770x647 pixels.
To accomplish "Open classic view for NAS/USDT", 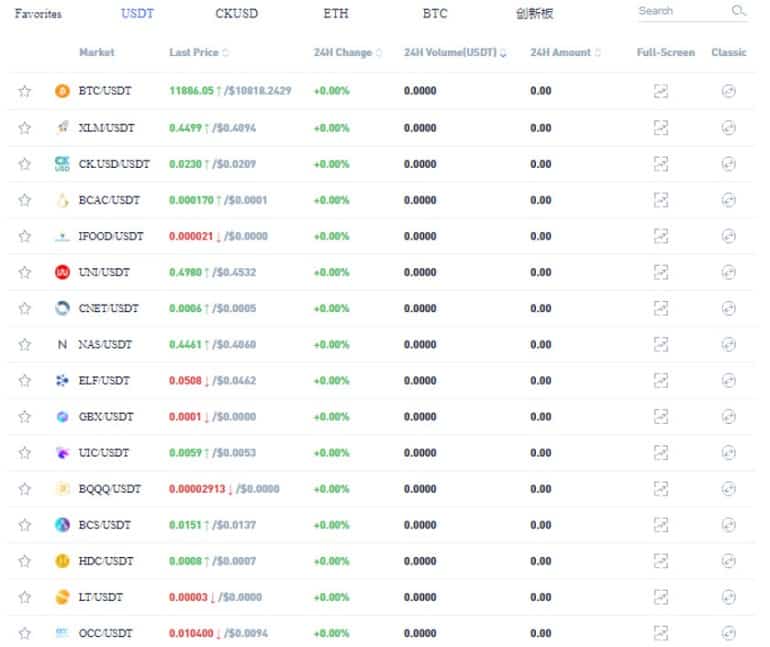I will tap(728, 344).
